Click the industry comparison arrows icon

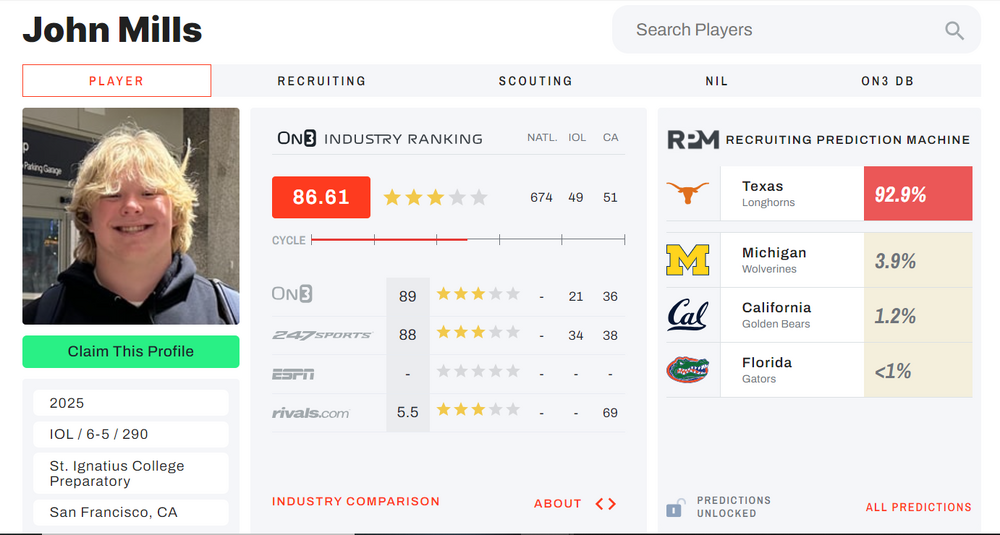(606, 503)
